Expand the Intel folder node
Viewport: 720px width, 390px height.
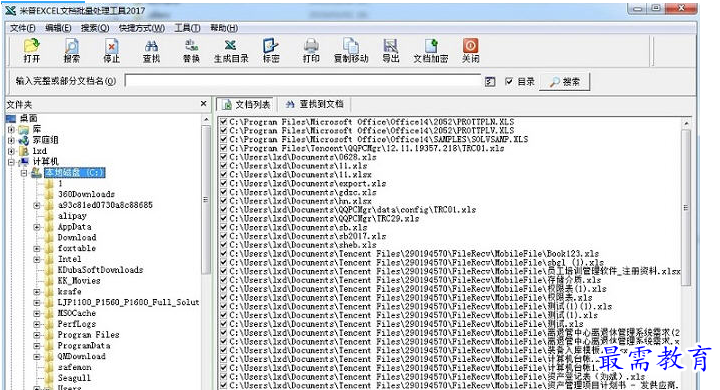coord(37,259)
